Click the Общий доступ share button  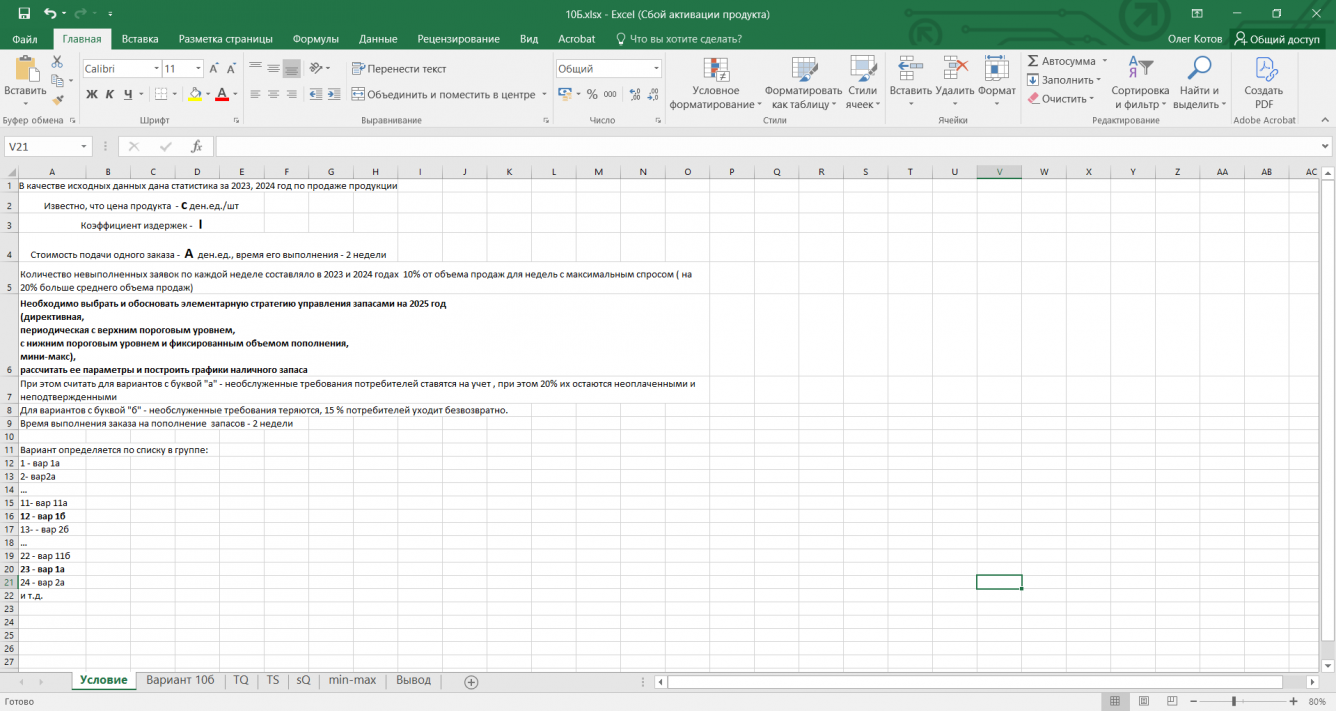[x=1276, y=39]
